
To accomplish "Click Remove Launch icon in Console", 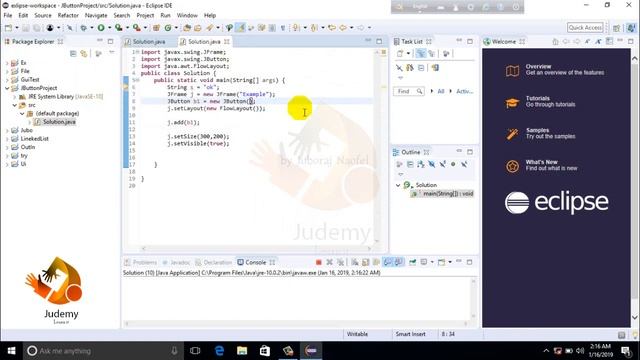I will 329,262.
